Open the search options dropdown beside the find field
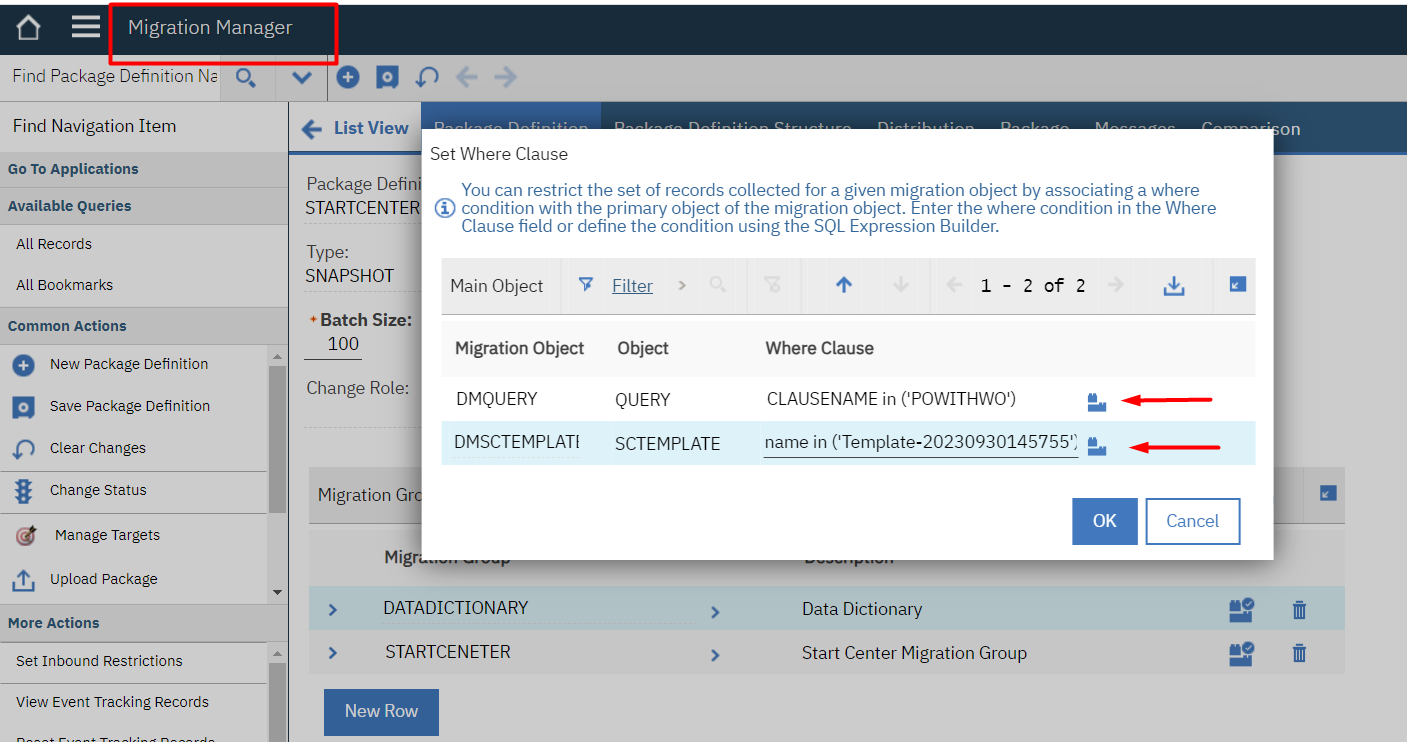Image resolution: width=1407 pixels, height=742 pixels. (x=301, y=76)
